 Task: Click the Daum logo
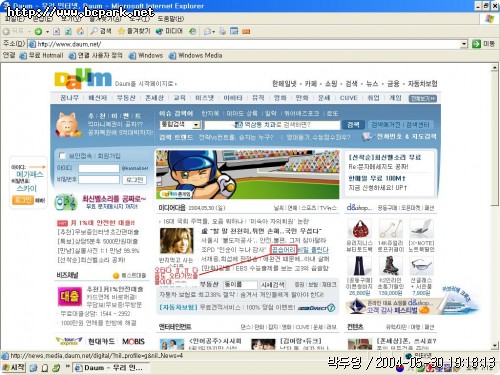[x=83, y=79]
